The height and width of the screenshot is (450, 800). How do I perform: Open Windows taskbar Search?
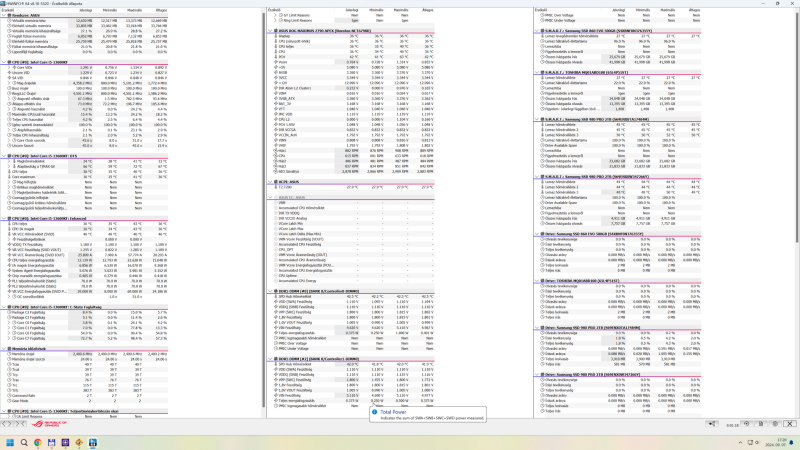click(x=24, y=442)
